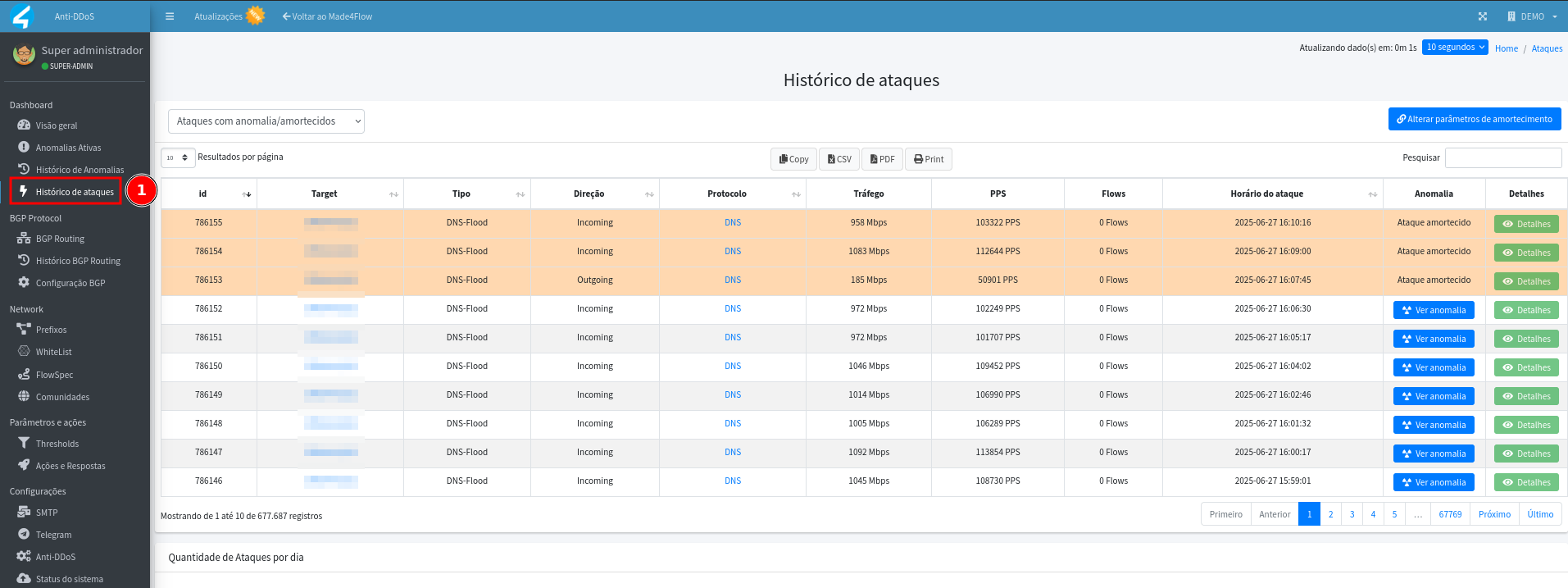Export table as PDF
The height and width of the screenshot is (588, 1568).
point(882,159)
